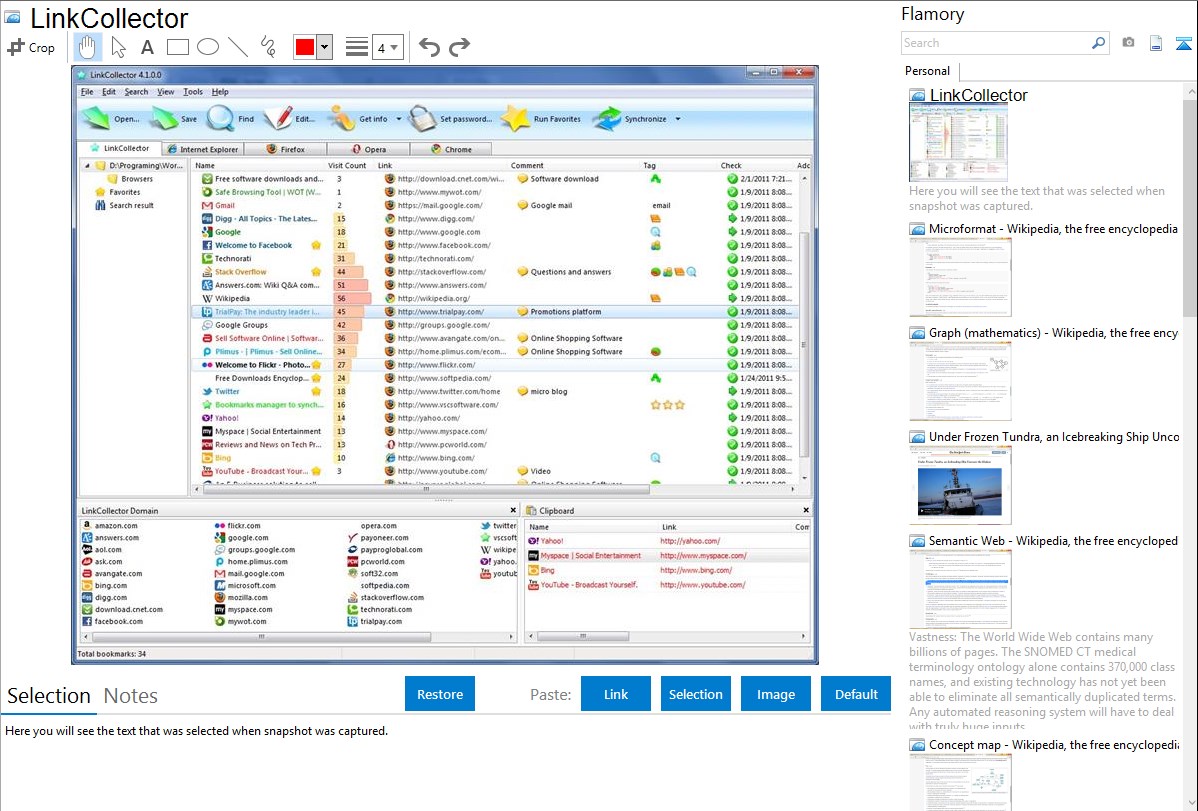This screenshot has height=811, width=1198.
Task: Click the red drawing color swatch
Action: [x=305, y=47]
